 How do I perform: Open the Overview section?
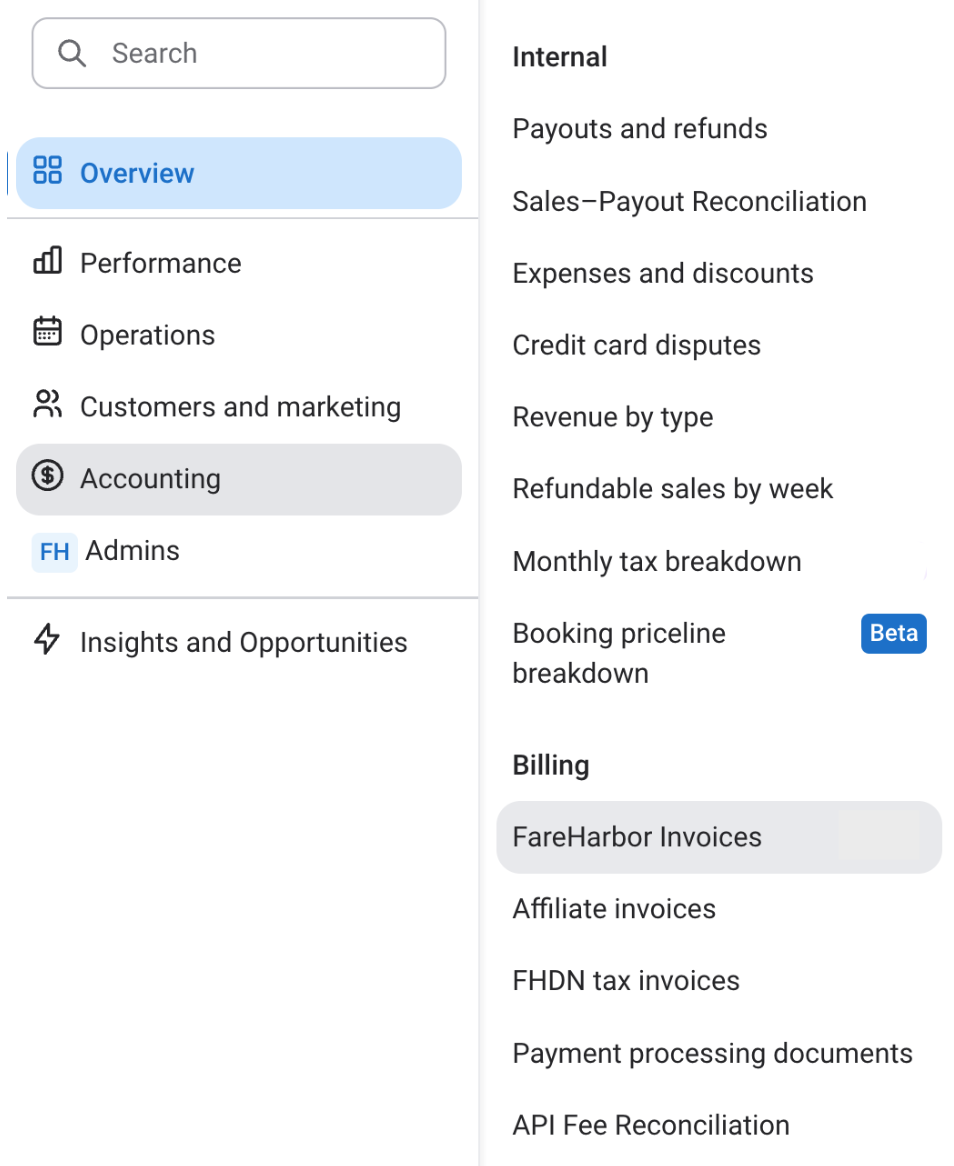[x=239, y=173]
